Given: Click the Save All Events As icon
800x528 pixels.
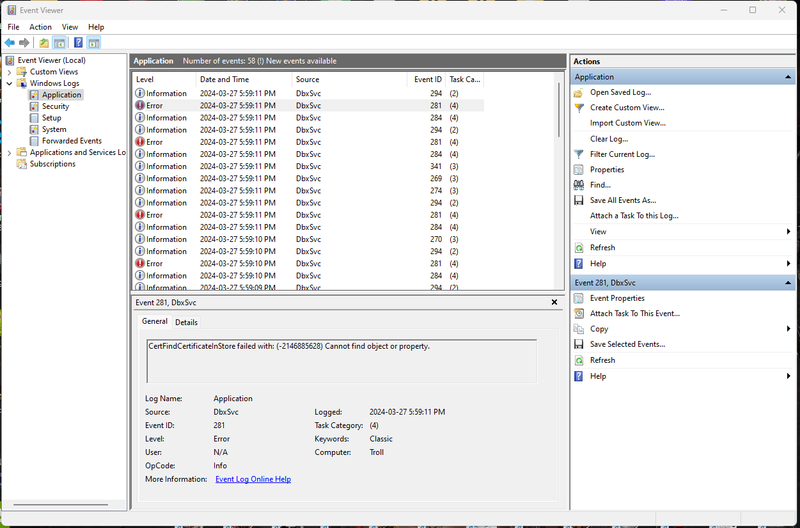Looking at the screenshot, I should pos(579,200).
